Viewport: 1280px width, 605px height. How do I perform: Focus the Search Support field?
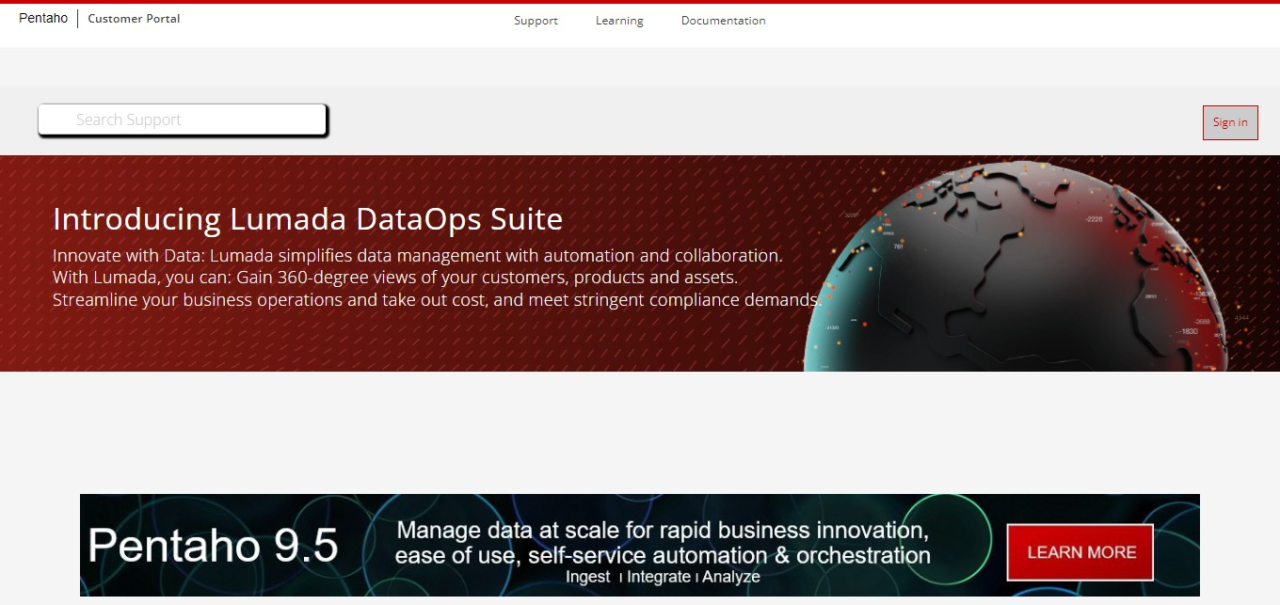[183, 120]
